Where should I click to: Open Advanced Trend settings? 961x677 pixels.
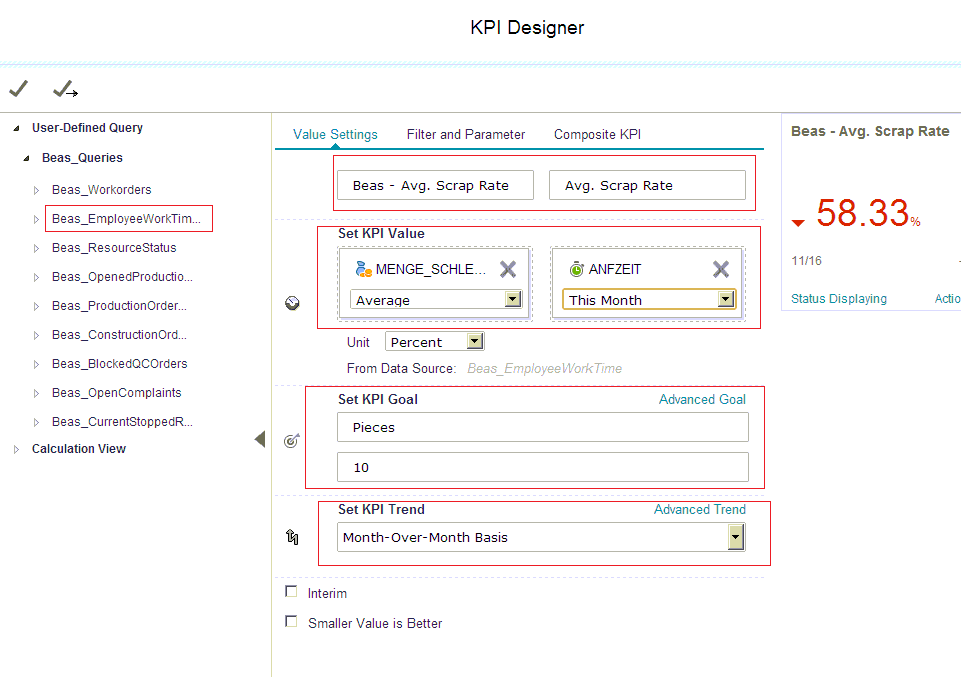[x=700, y=509]
